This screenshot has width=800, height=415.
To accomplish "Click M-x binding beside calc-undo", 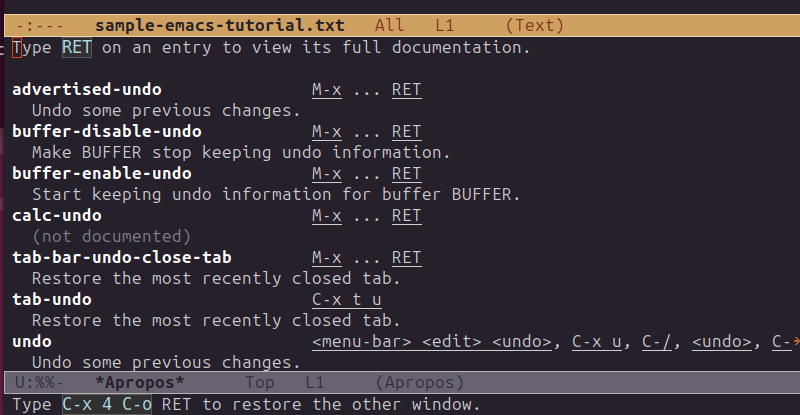I will [x=327, y=215].
